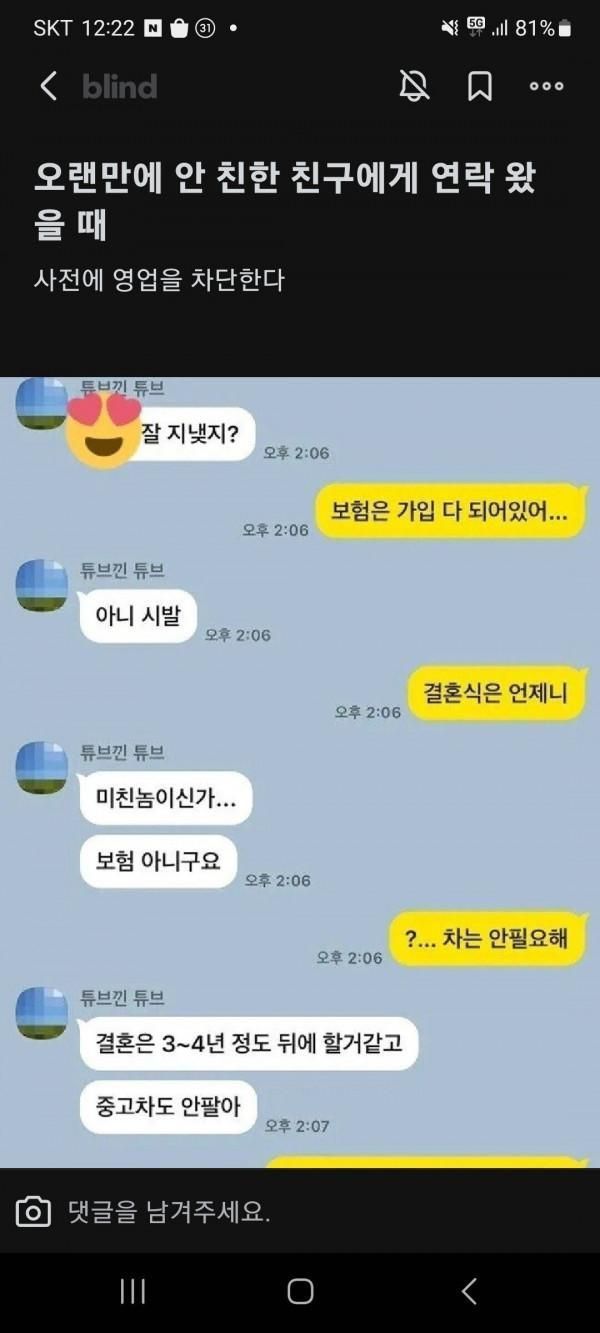Tap the '중고차도 안팔아' chat bubble
Image resolution: width=600 pixels, height=1333 pixels.
click(168, 1106)
